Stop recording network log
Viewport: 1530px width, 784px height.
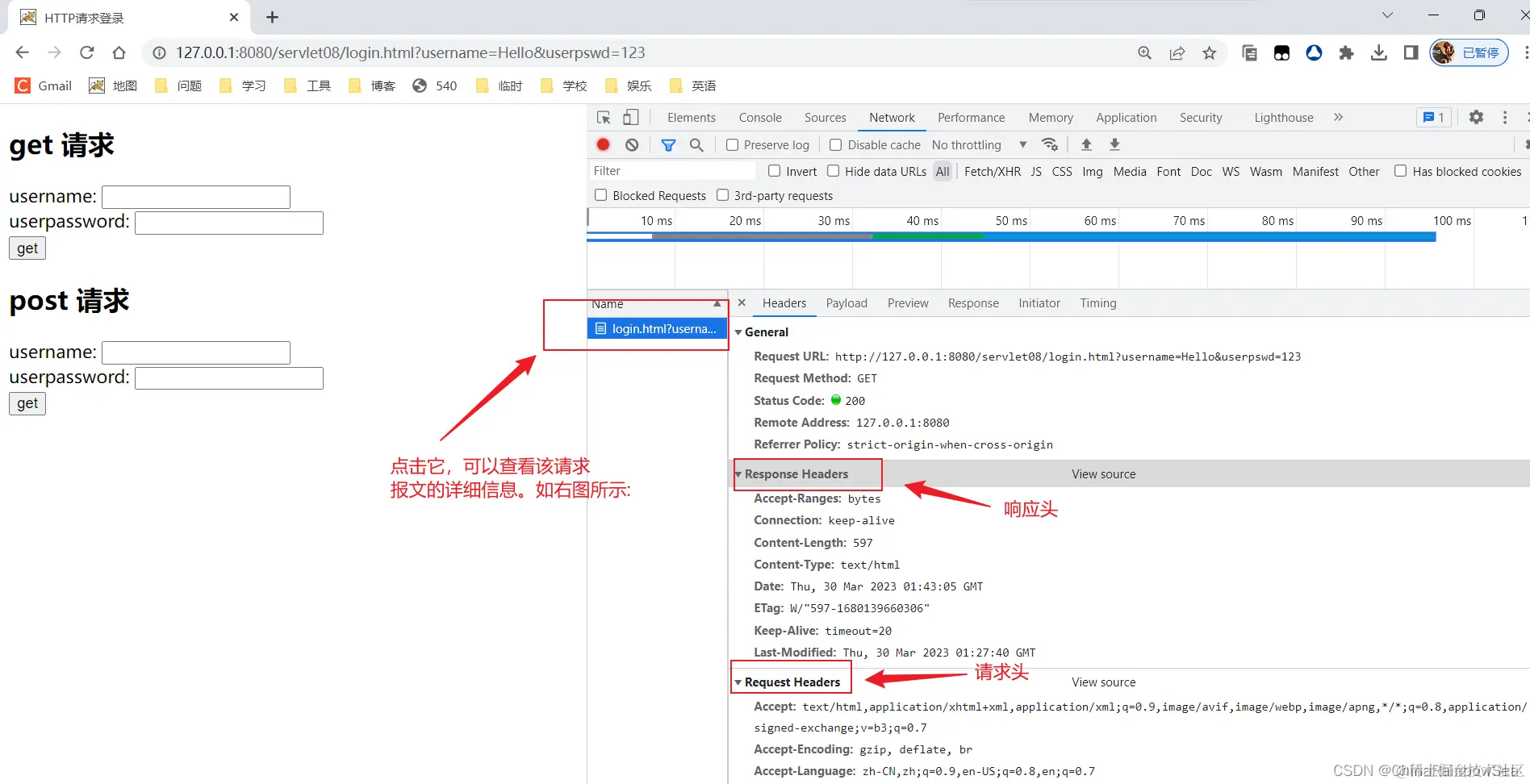(603, 144)
